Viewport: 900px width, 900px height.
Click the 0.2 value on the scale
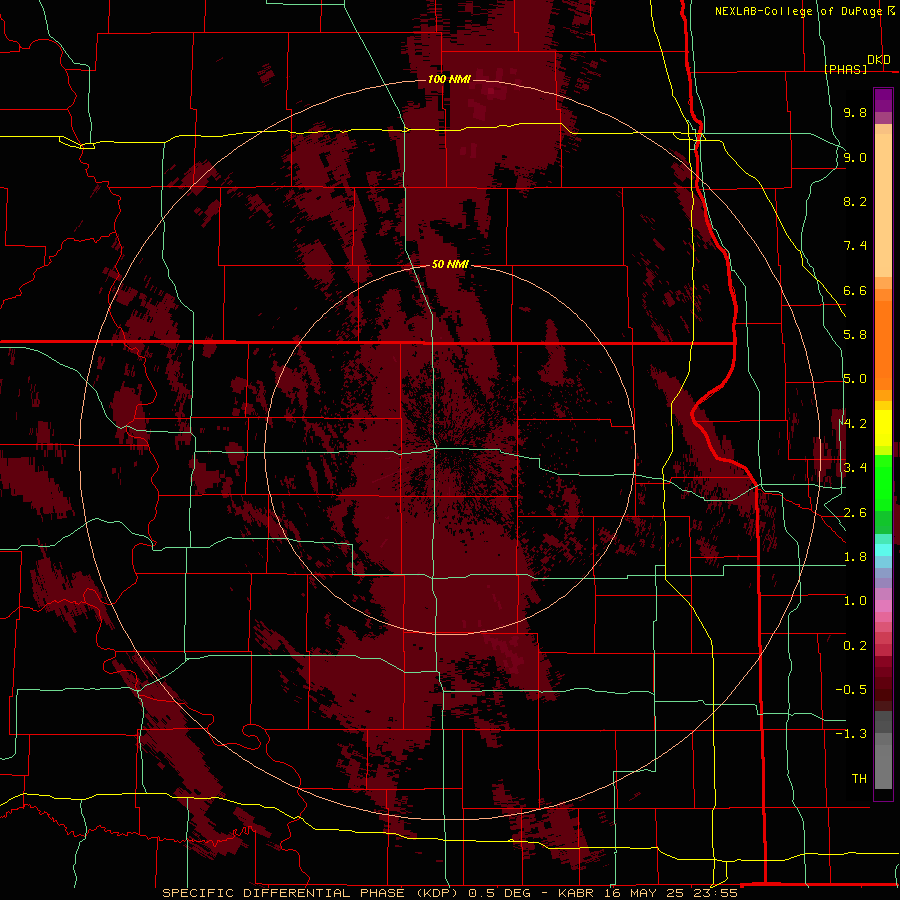[855, 646]
